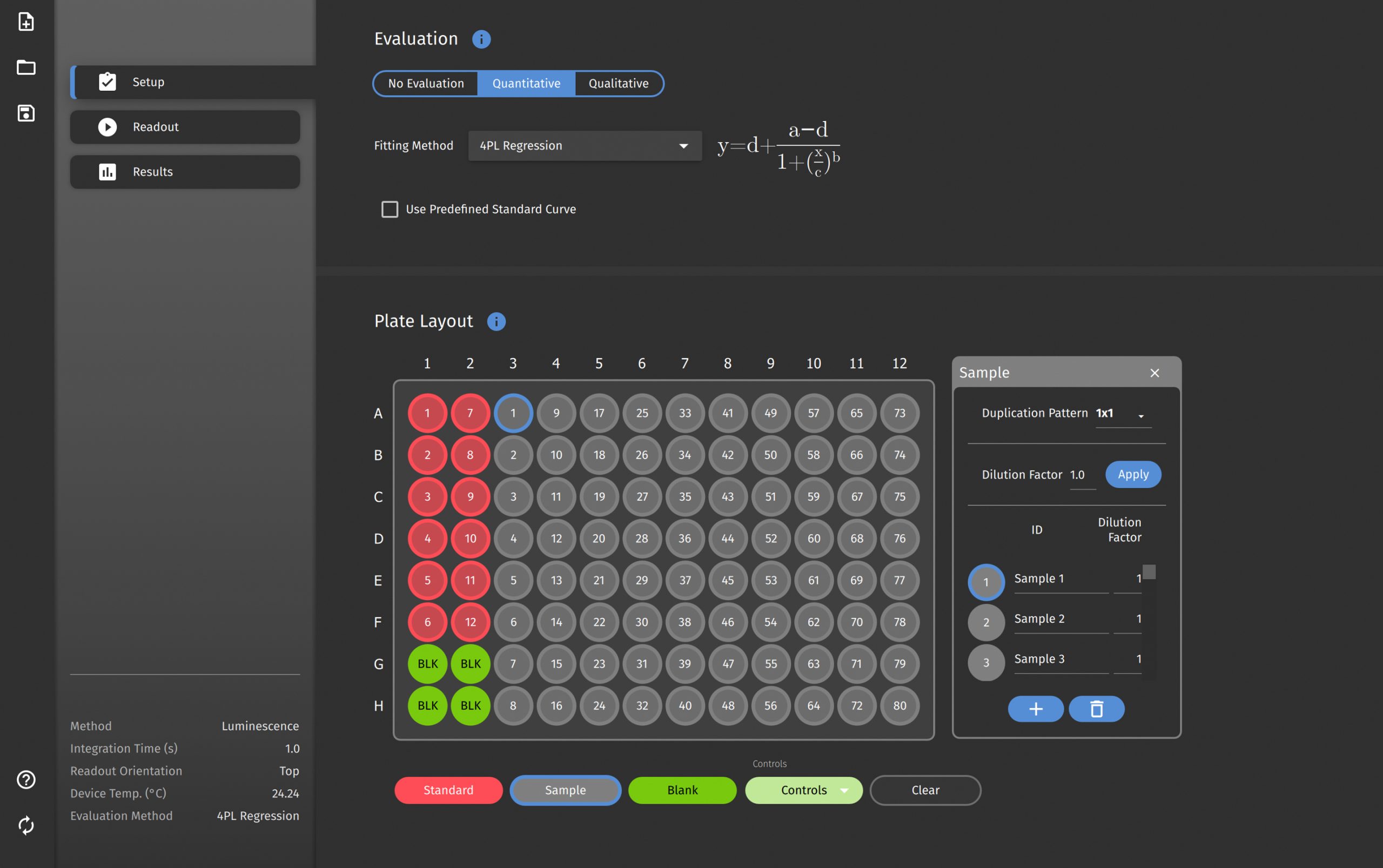Add a sample with plus button

tap(1035, 709)
